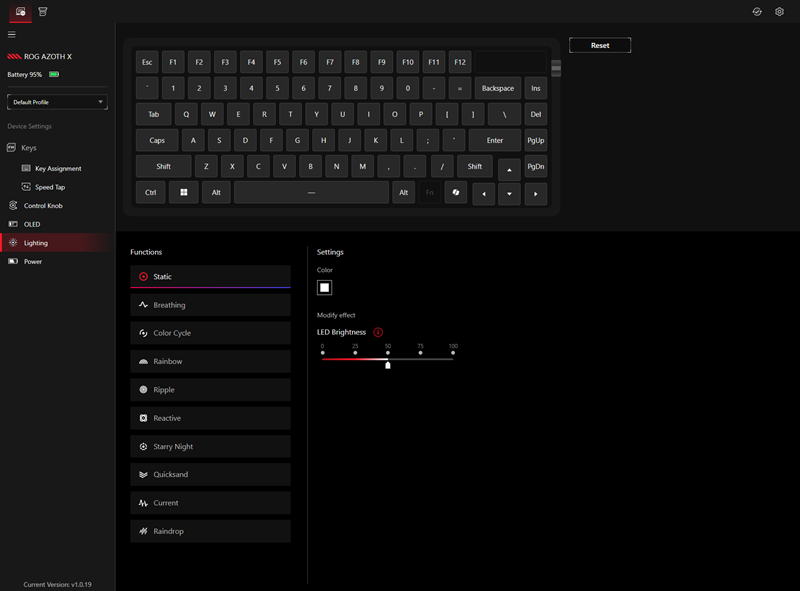Click the Reset button
This screenshot has width=800, height=591.
(600, 46)
